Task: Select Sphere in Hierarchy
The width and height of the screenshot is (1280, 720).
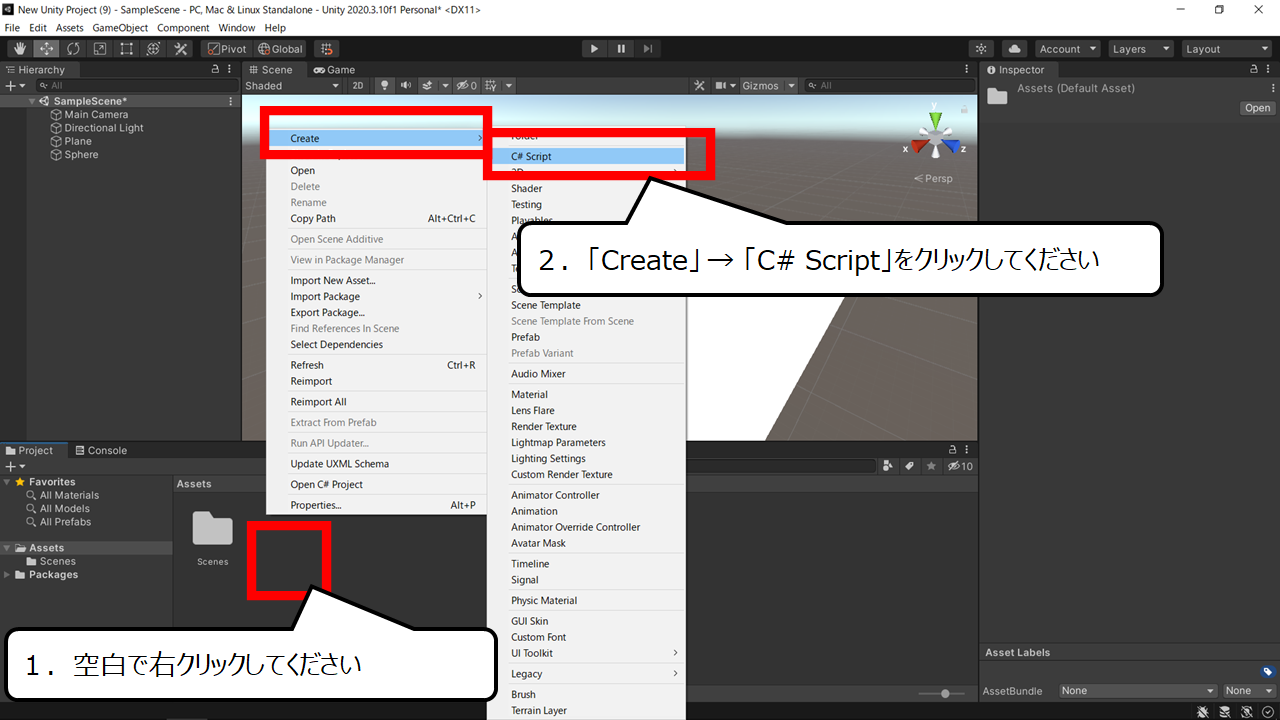Action: pos(81,155)
